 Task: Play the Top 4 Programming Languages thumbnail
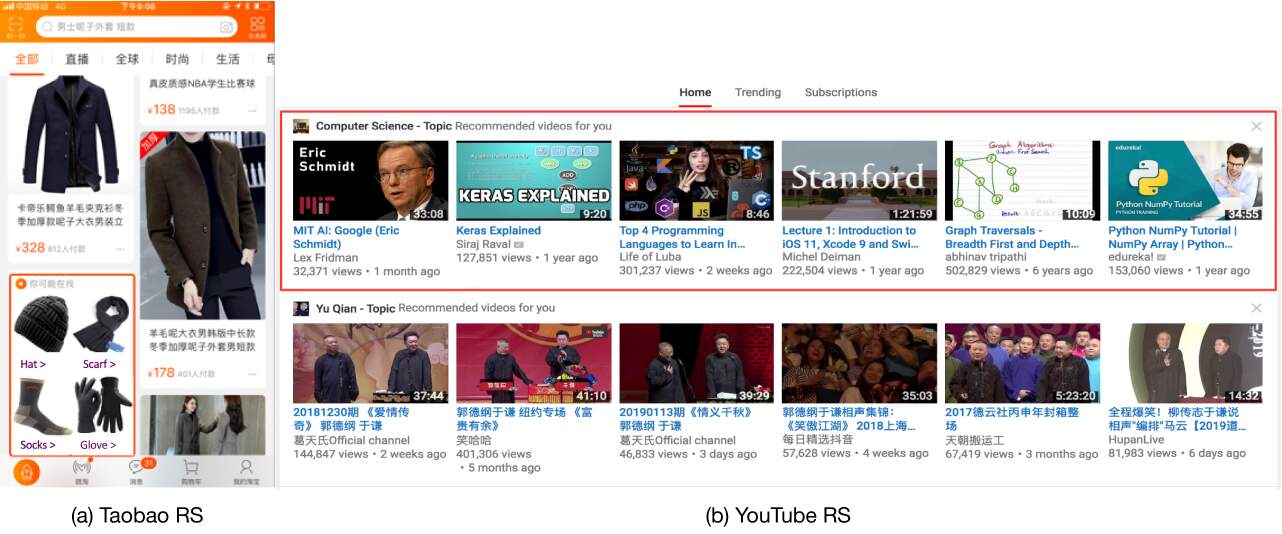696,180
